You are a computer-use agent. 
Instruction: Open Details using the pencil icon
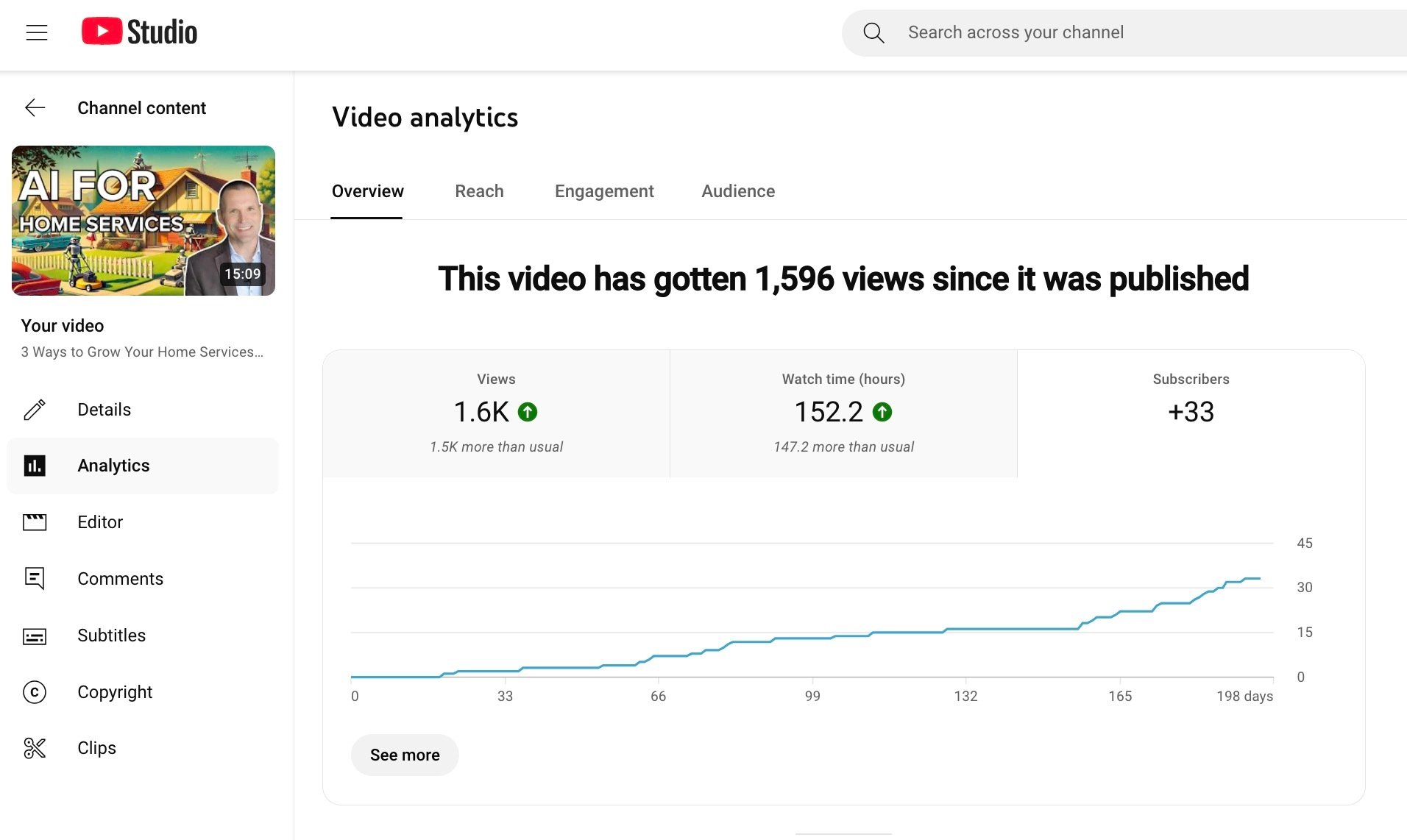[35, 410]
